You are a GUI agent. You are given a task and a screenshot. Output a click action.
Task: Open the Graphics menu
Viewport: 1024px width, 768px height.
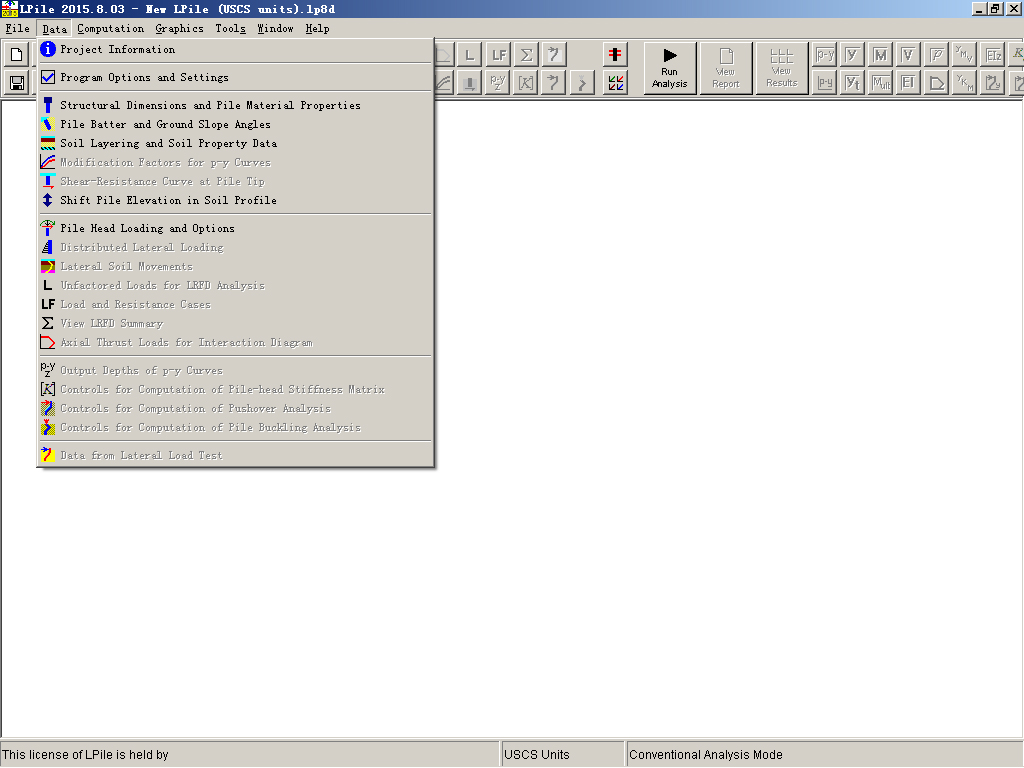click(180, 29)
